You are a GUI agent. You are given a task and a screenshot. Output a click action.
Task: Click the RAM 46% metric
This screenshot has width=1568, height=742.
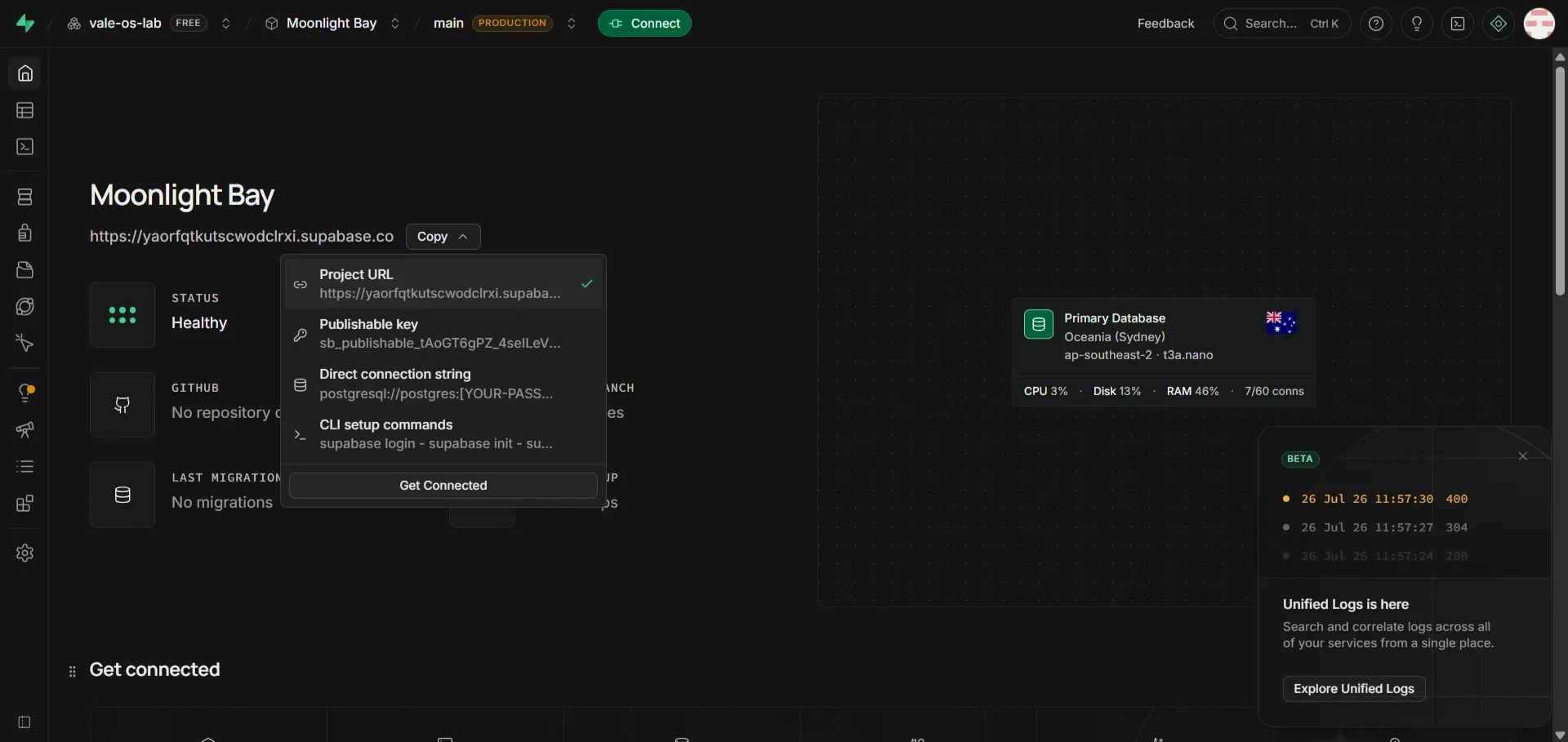click(x=1192, y=392)
